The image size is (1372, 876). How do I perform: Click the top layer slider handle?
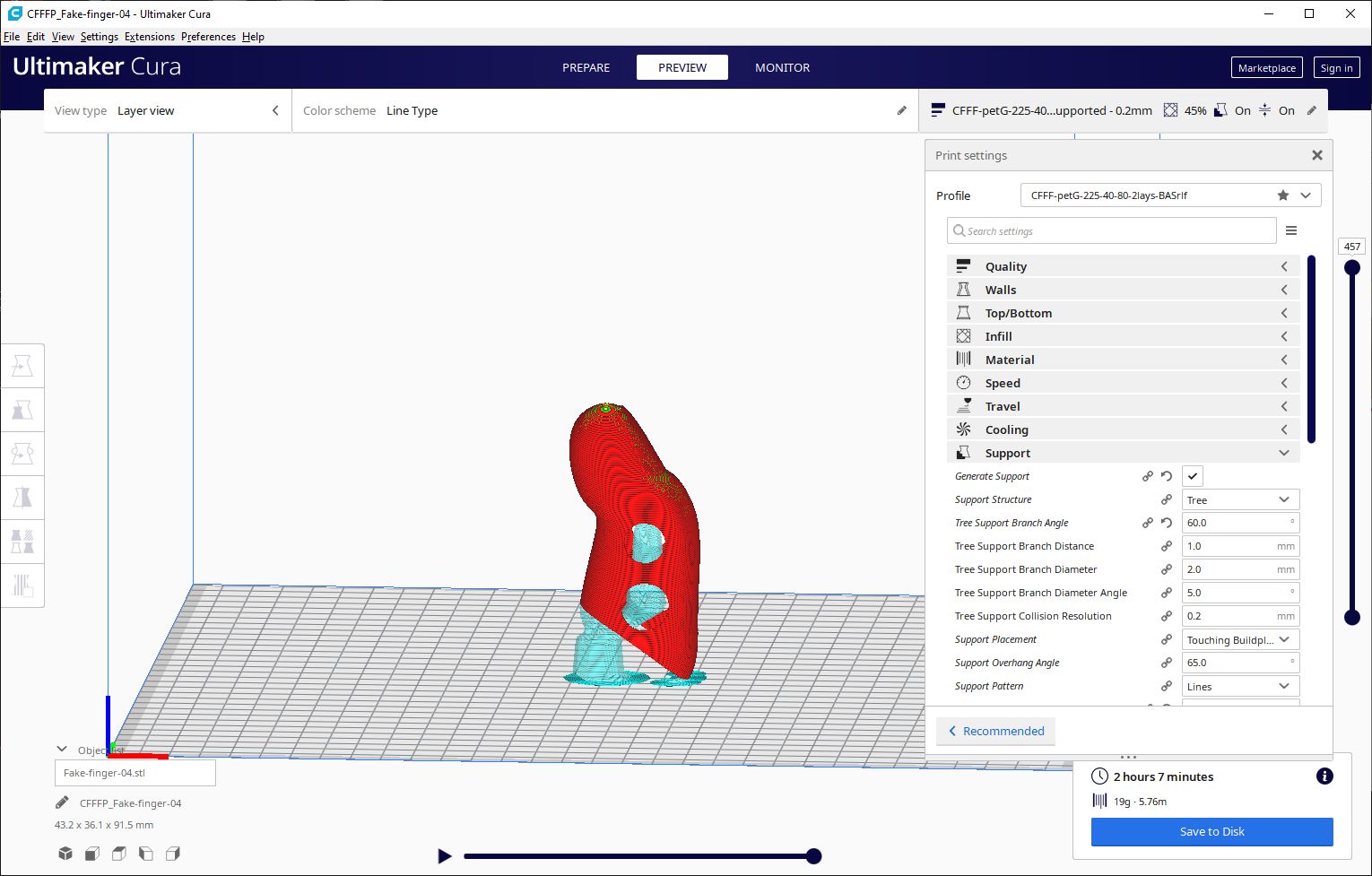click(1352, 267)
